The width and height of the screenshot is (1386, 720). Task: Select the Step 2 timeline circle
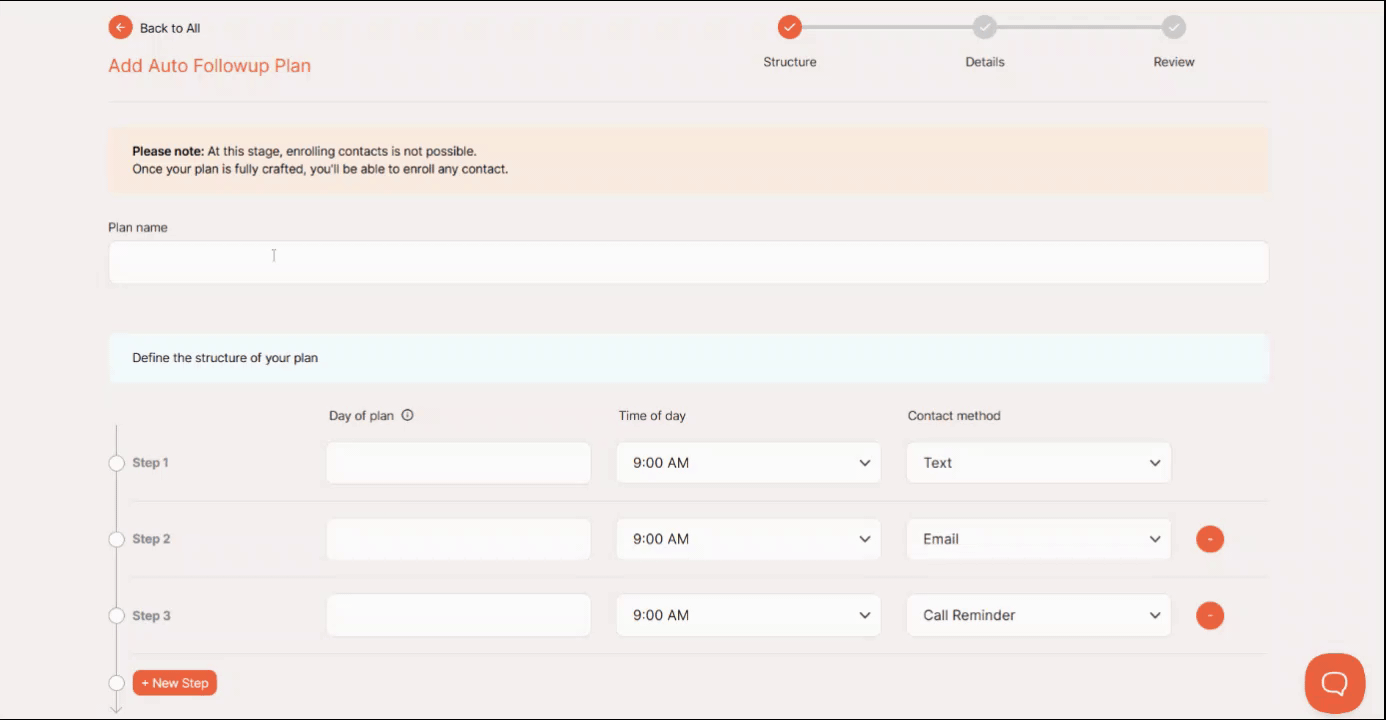tap(116, 539)
